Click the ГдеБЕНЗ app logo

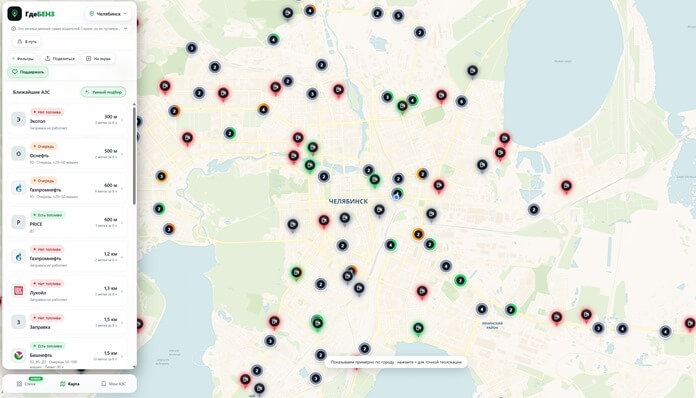pyautogui.click(x=15, y=14)
